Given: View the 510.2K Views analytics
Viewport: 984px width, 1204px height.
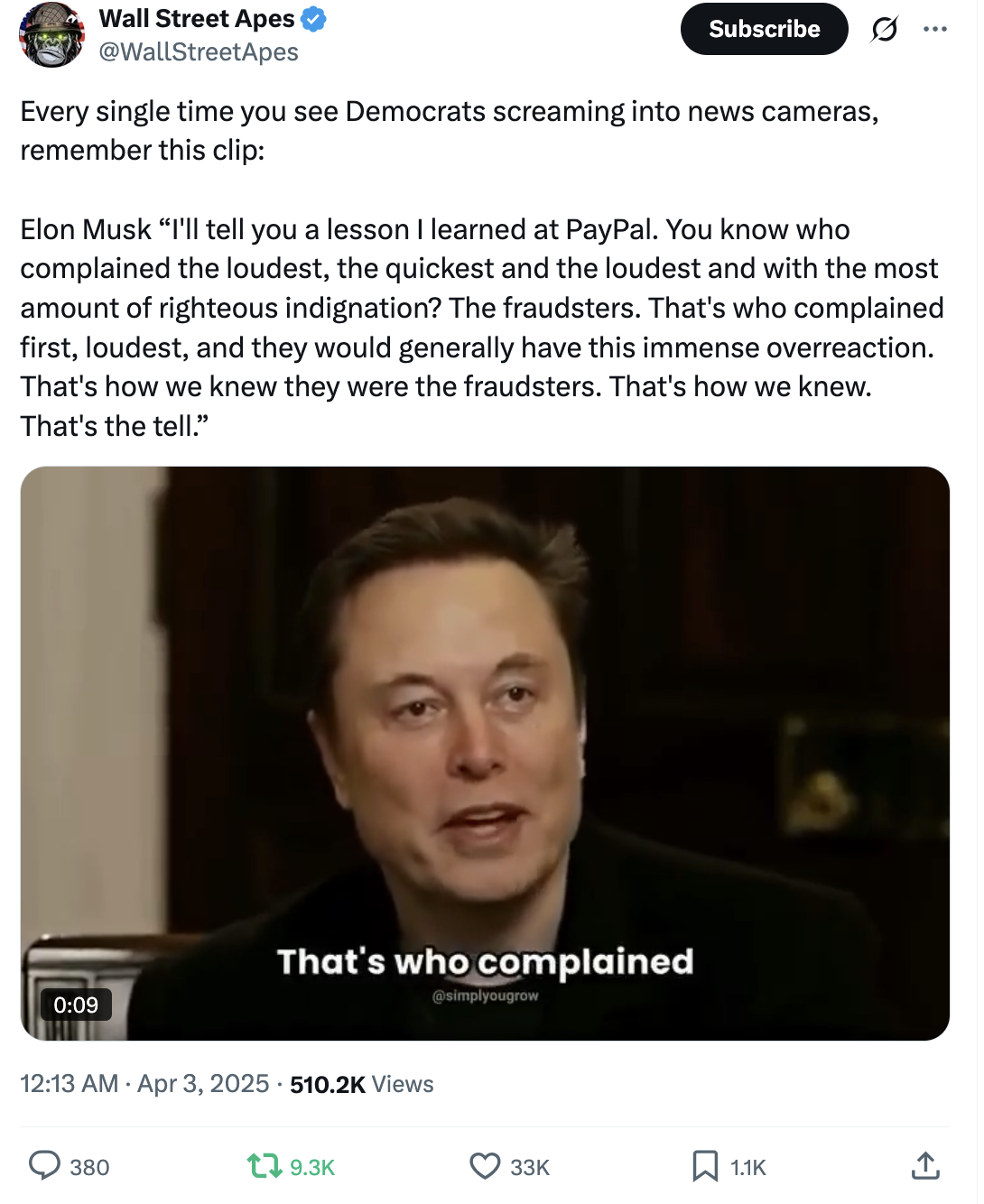Looking at the screenshot, I should [361, 1084].
